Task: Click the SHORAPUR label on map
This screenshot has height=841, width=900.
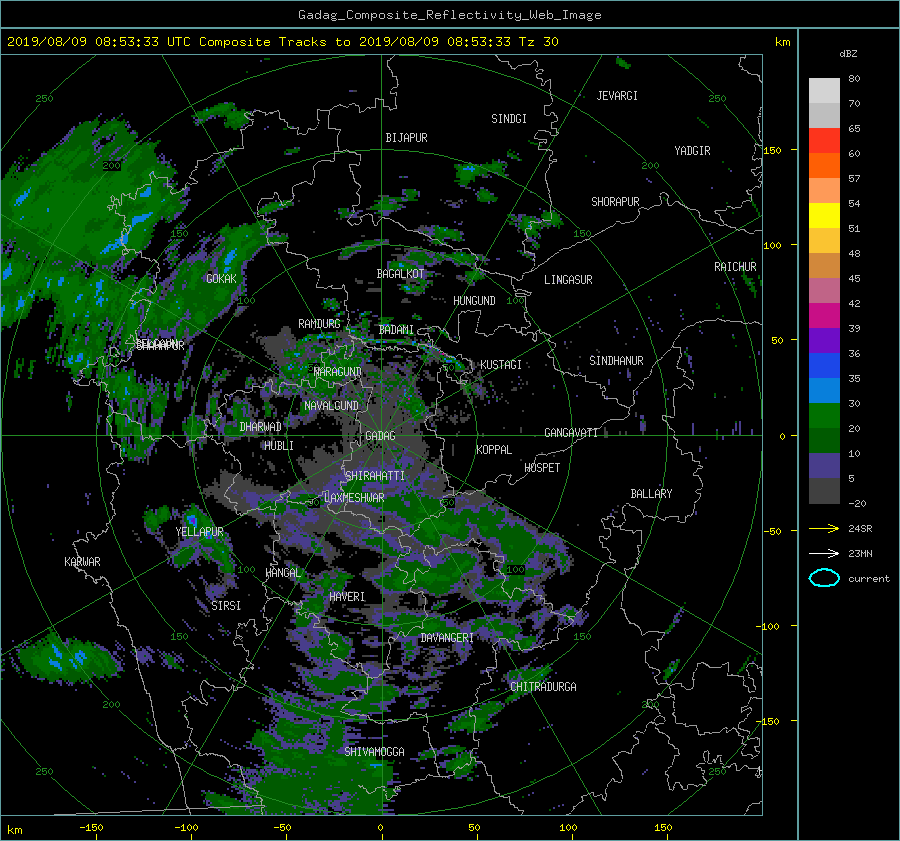Action: pos(615,202)
